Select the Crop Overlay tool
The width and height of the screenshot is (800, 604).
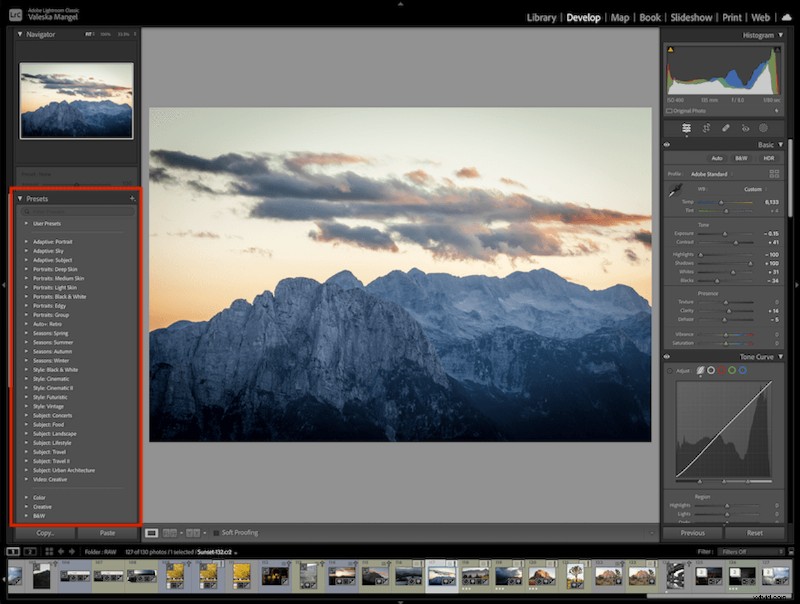pos(687,128)
